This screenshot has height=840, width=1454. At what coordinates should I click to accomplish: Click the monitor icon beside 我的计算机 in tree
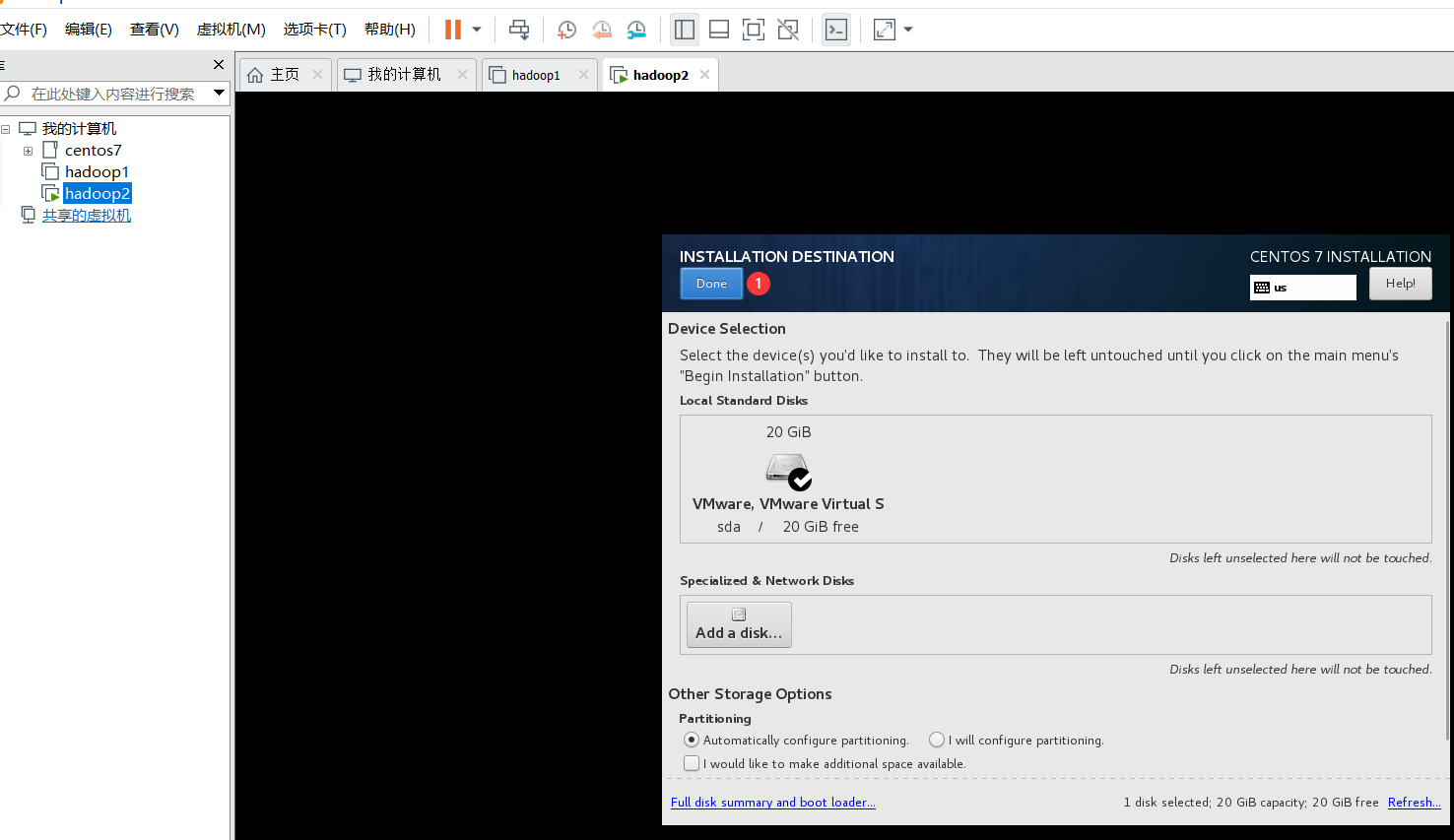point(28,129)
